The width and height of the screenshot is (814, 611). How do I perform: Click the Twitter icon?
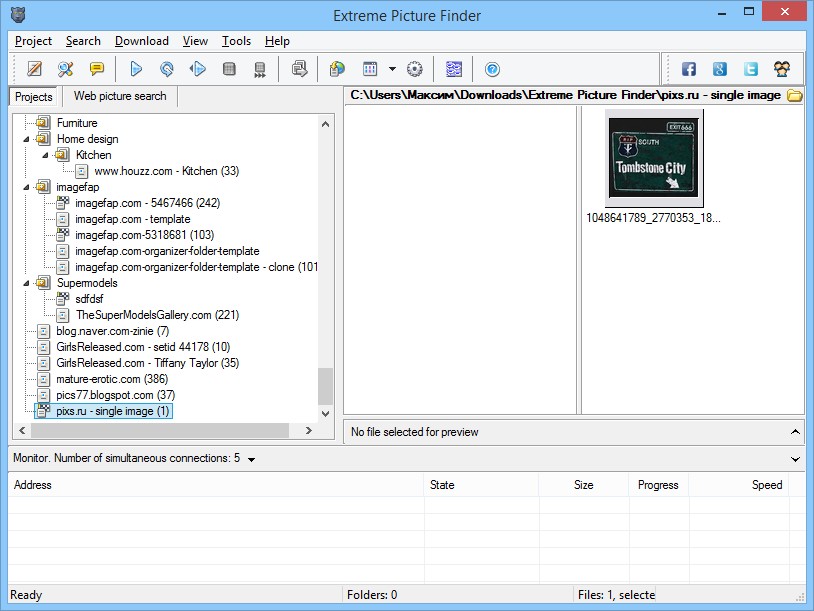pyautogui.click(x=751, y=69)
